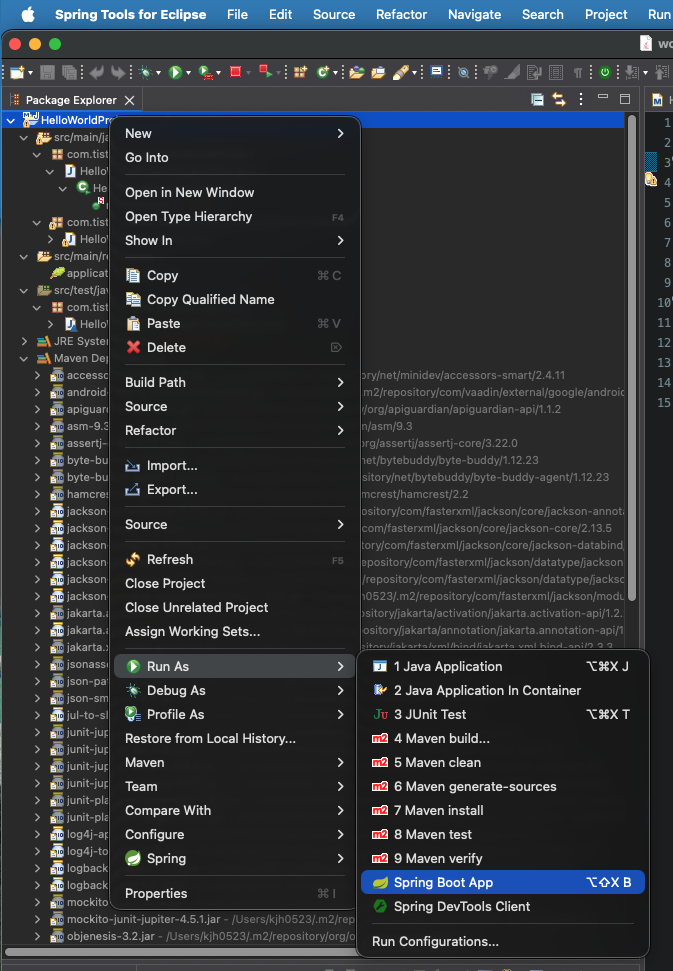Click the Package Explorer vertical scrollbar
673x971 pixels.
tap(632, 359)
